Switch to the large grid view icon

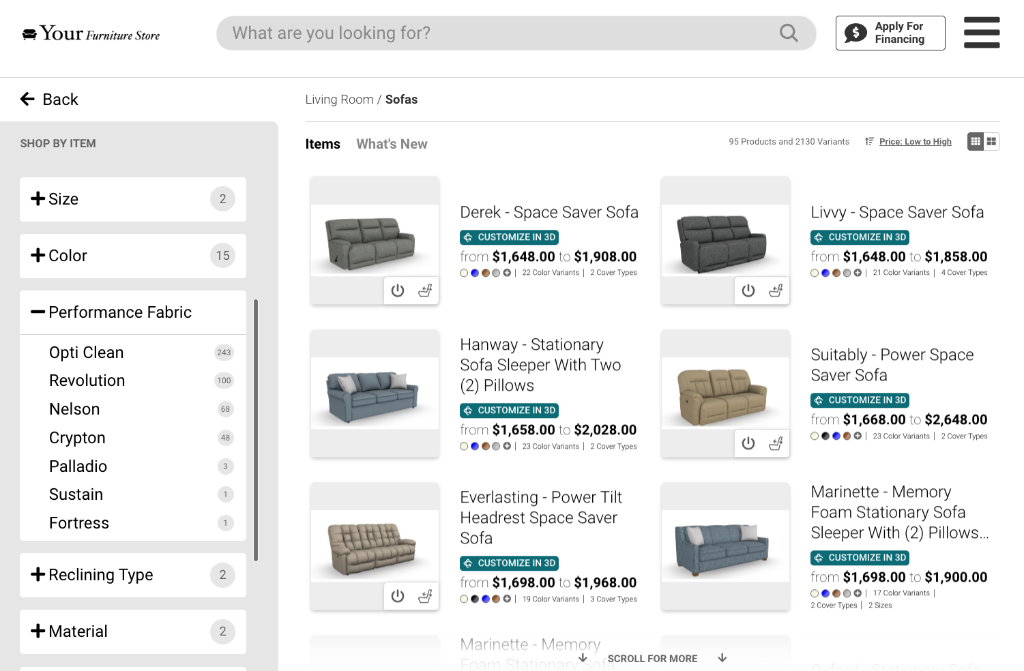(x=991, y=141)
